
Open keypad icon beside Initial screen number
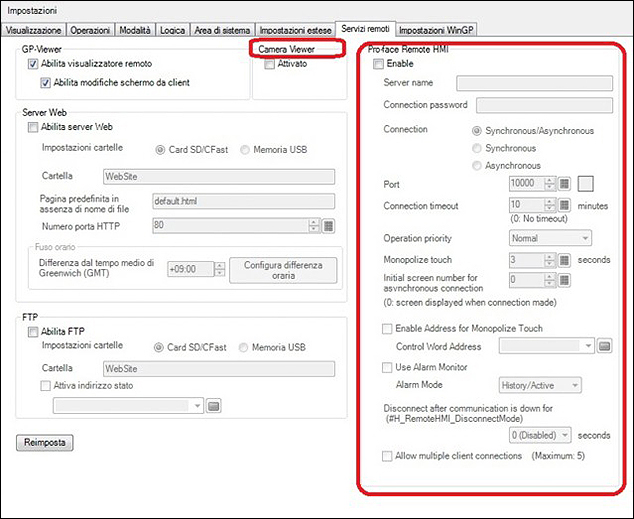(564, 280)
